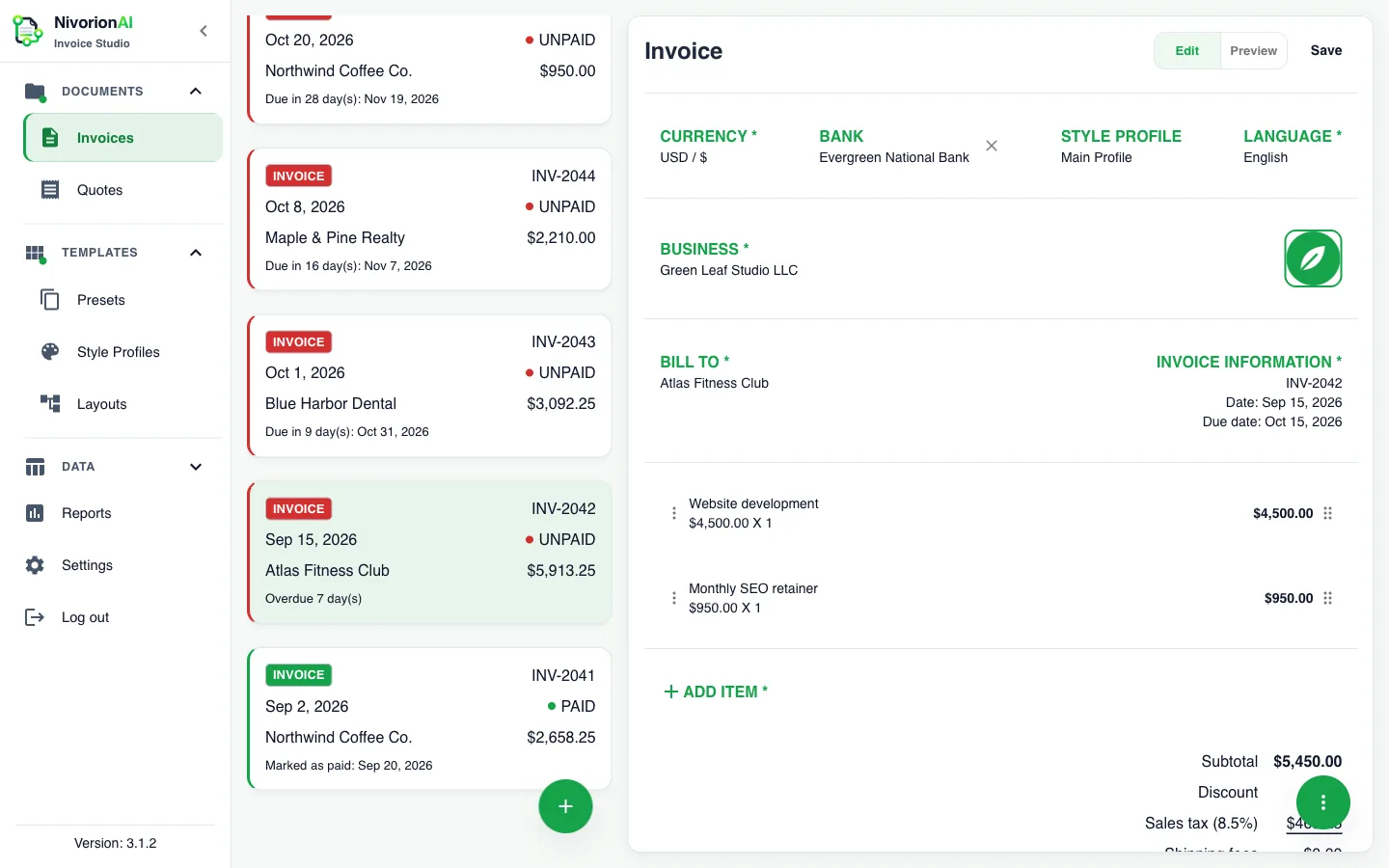Screen dimensions: 1389x868
Task: Open invoice card INV-2044 Maple & Pine Realty
Action: pyautogui.click(x=429, y=220)
